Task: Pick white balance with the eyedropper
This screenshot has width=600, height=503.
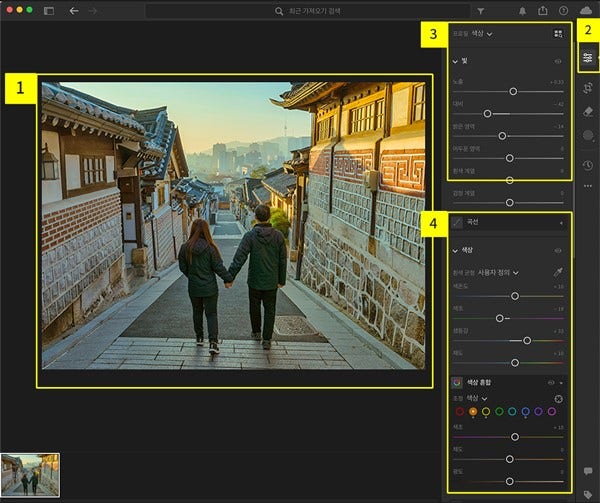Action: tap(558, 271)
